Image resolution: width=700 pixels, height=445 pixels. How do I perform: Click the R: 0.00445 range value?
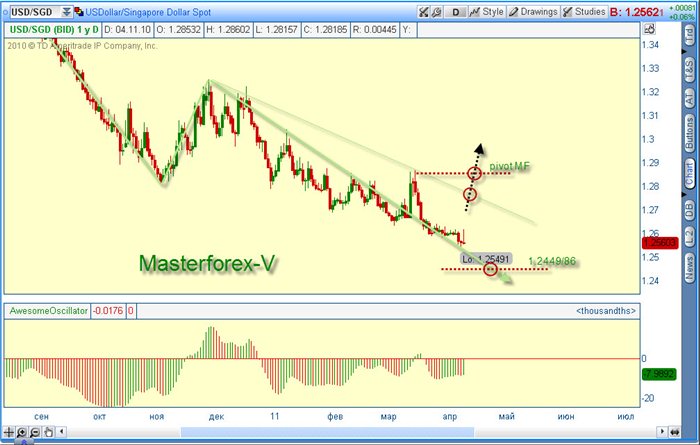[375, 29]
